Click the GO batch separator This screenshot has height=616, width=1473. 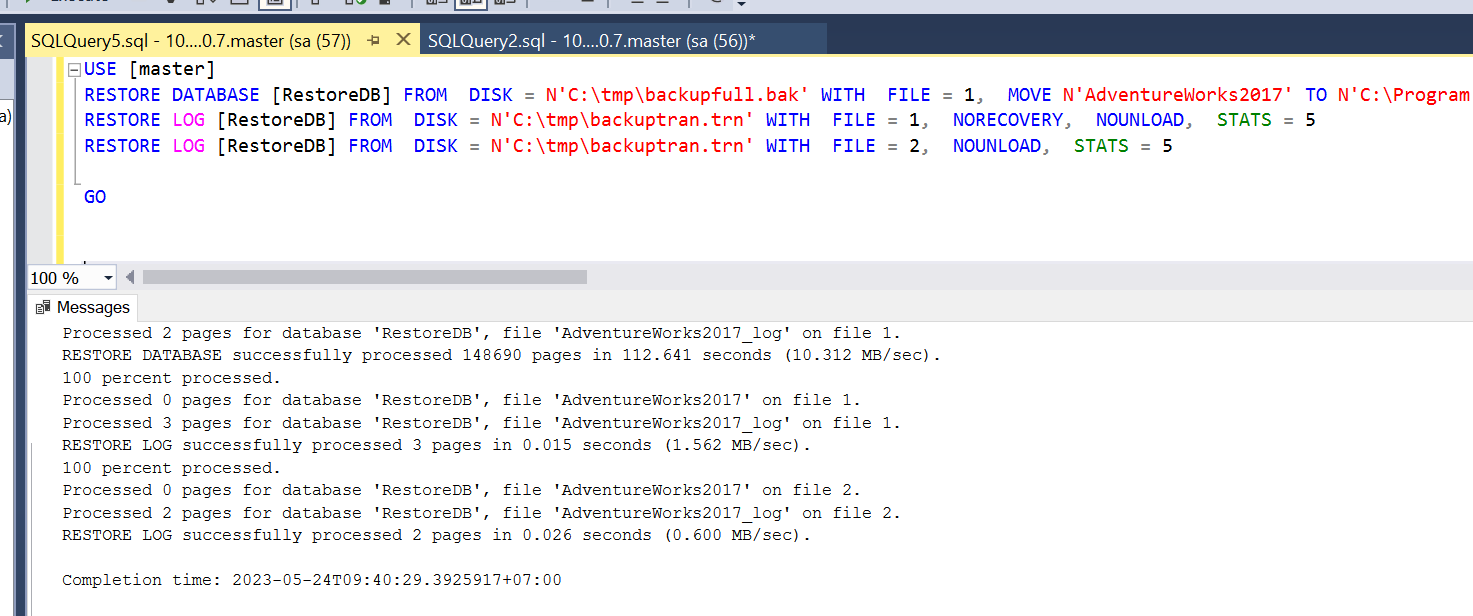click(95, 197)
